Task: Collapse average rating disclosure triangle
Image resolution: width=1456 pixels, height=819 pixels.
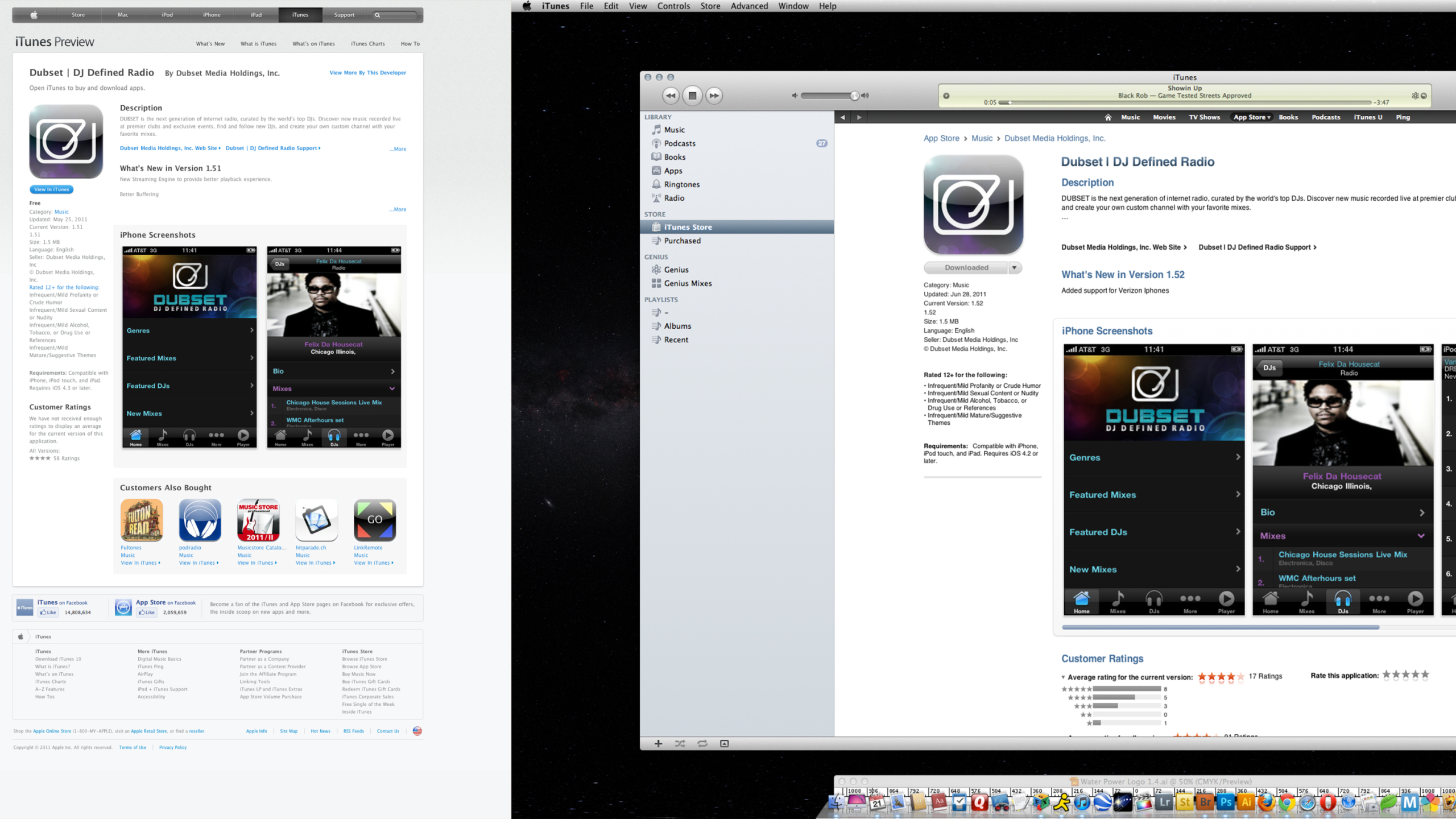Action: [x=1063, y=677]
